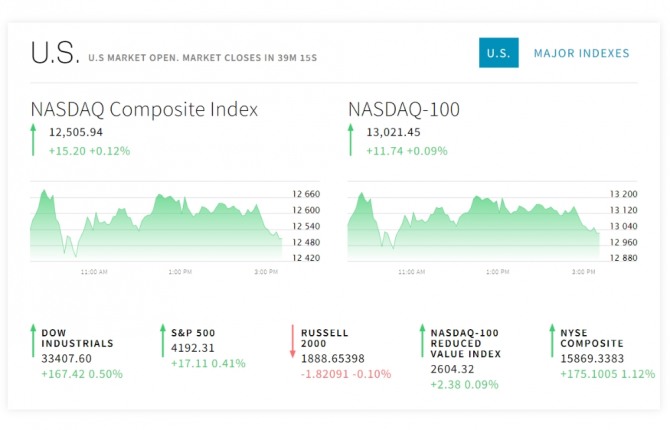670x430 pixels.
Task: Click the NYSE Composite up arrow icon
Action: 551,341
